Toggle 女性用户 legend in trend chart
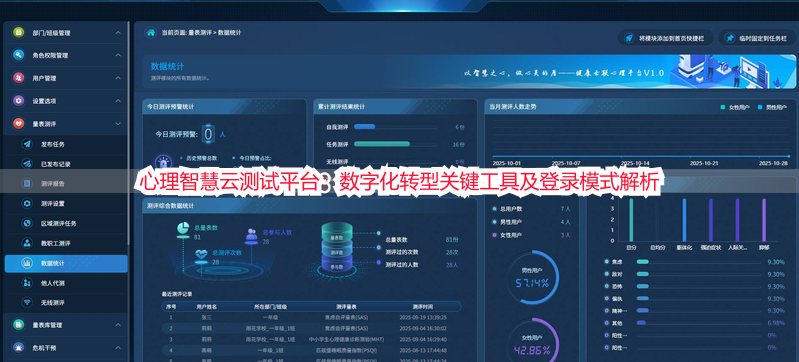 click(x=735, y=107)
